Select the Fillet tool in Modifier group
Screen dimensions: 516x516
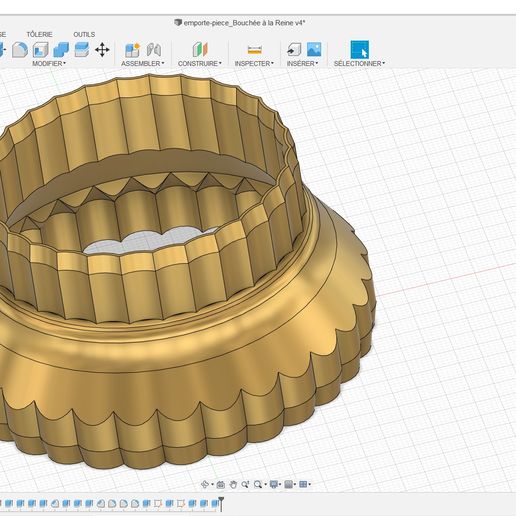click(x=20, y=50)
